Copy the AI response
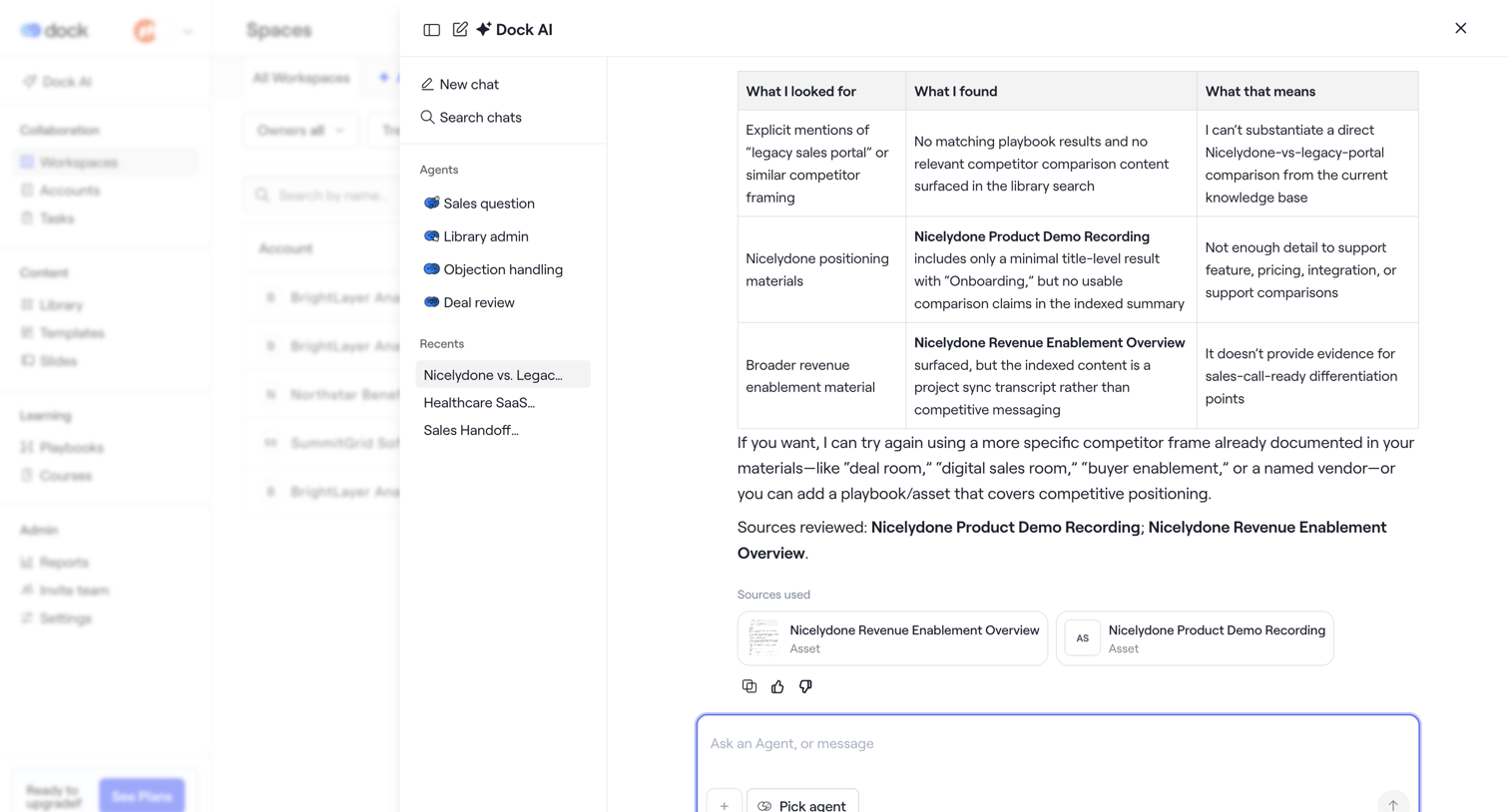 [x=750, y=686]
